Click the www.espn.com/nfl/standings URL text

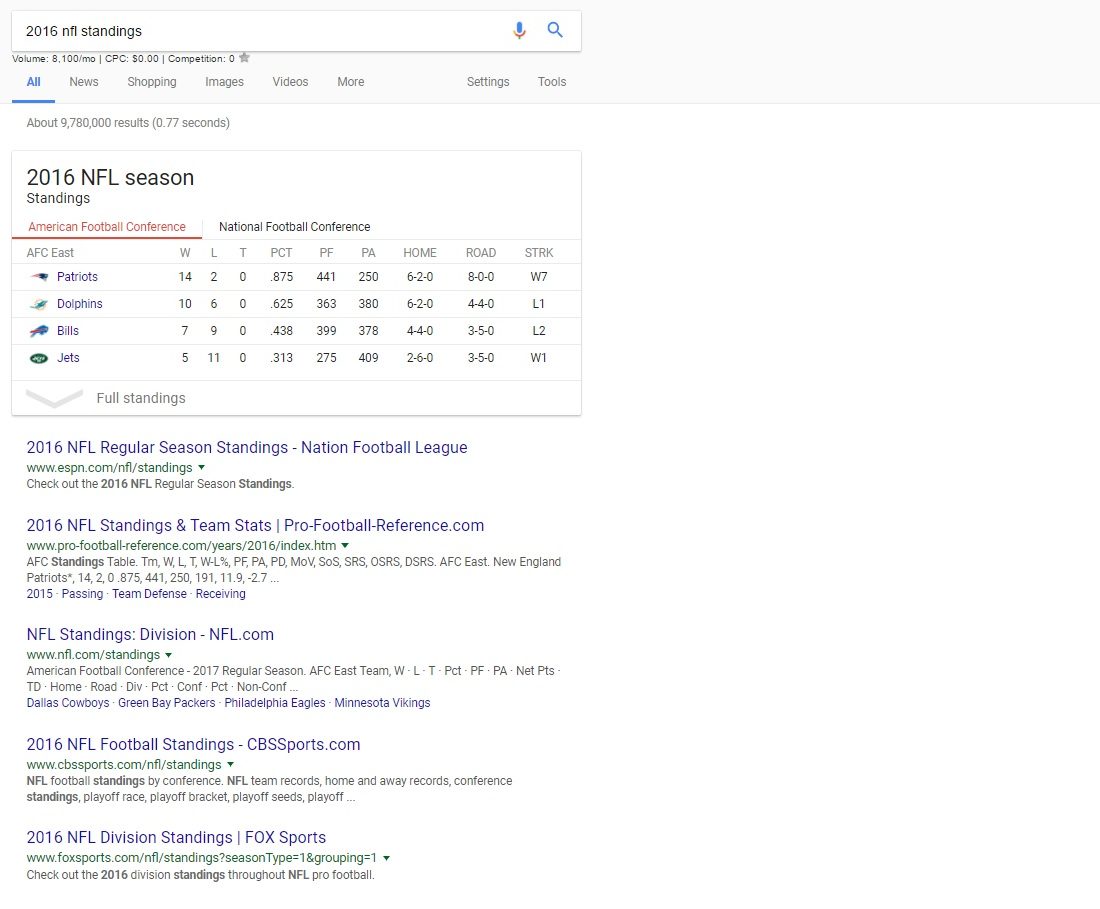coord(109,468)
